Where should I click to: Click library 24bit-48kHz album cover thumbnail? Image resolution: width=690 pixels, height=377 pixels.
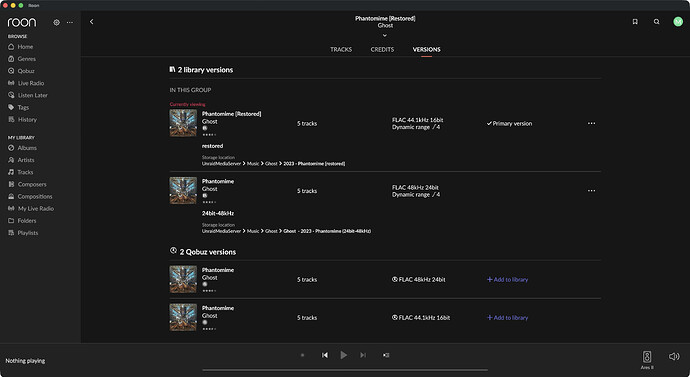pyautogui.click(x=183, y=190)
